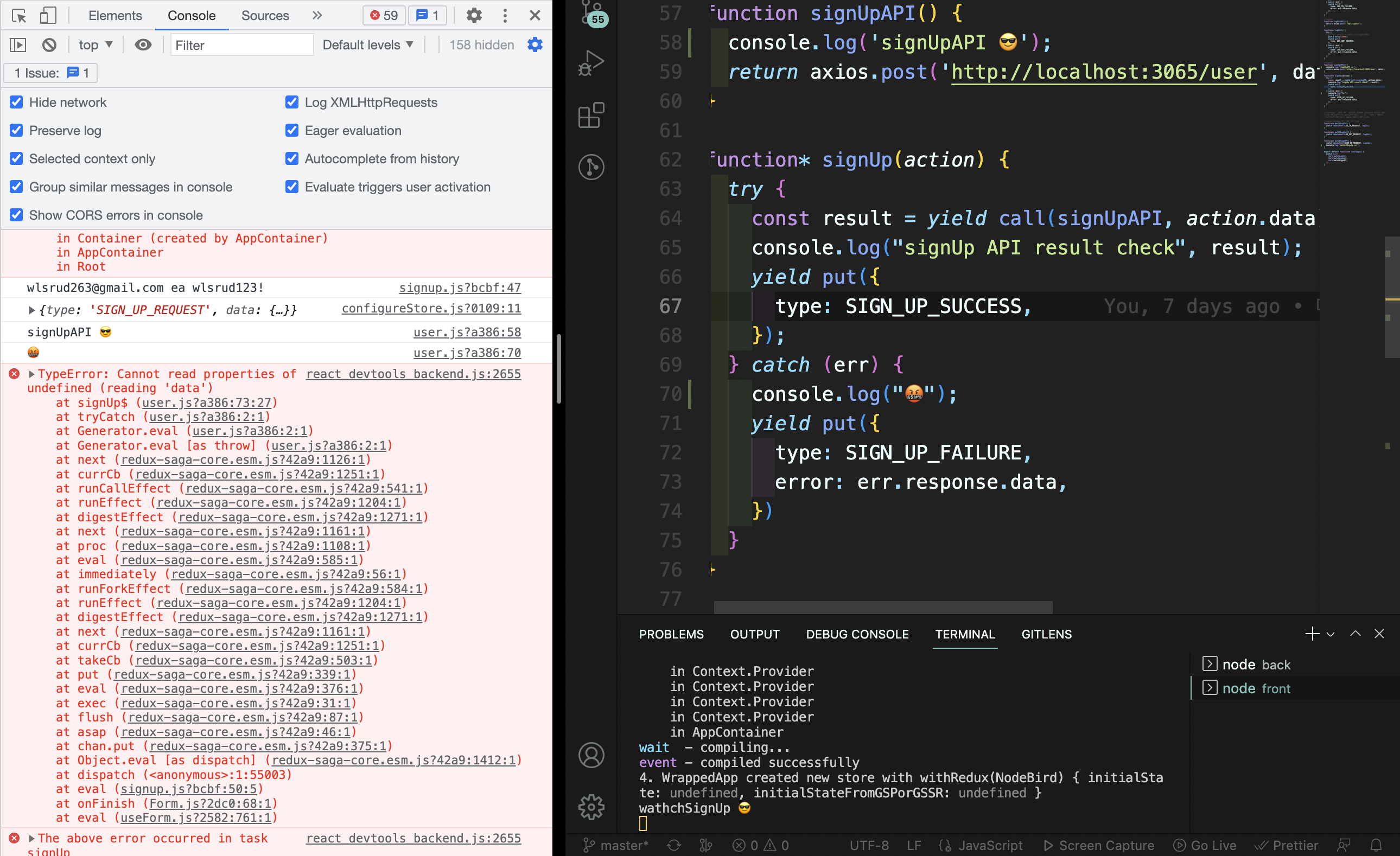Open OUTPUT panel tab
Image resolution: width=1400 pixels, height=856 pixels.
click(755, 635)
